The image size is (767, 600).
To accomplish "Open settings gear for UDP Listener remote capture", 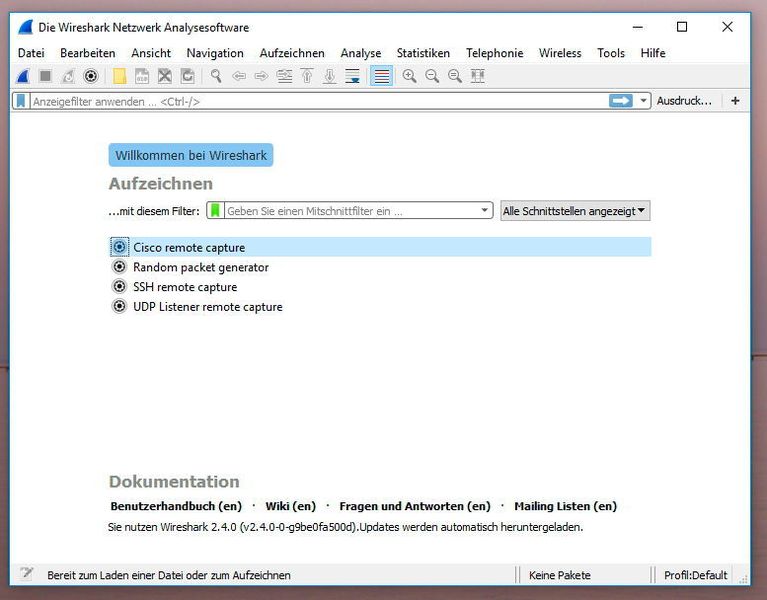I will (x=119, y=307).
